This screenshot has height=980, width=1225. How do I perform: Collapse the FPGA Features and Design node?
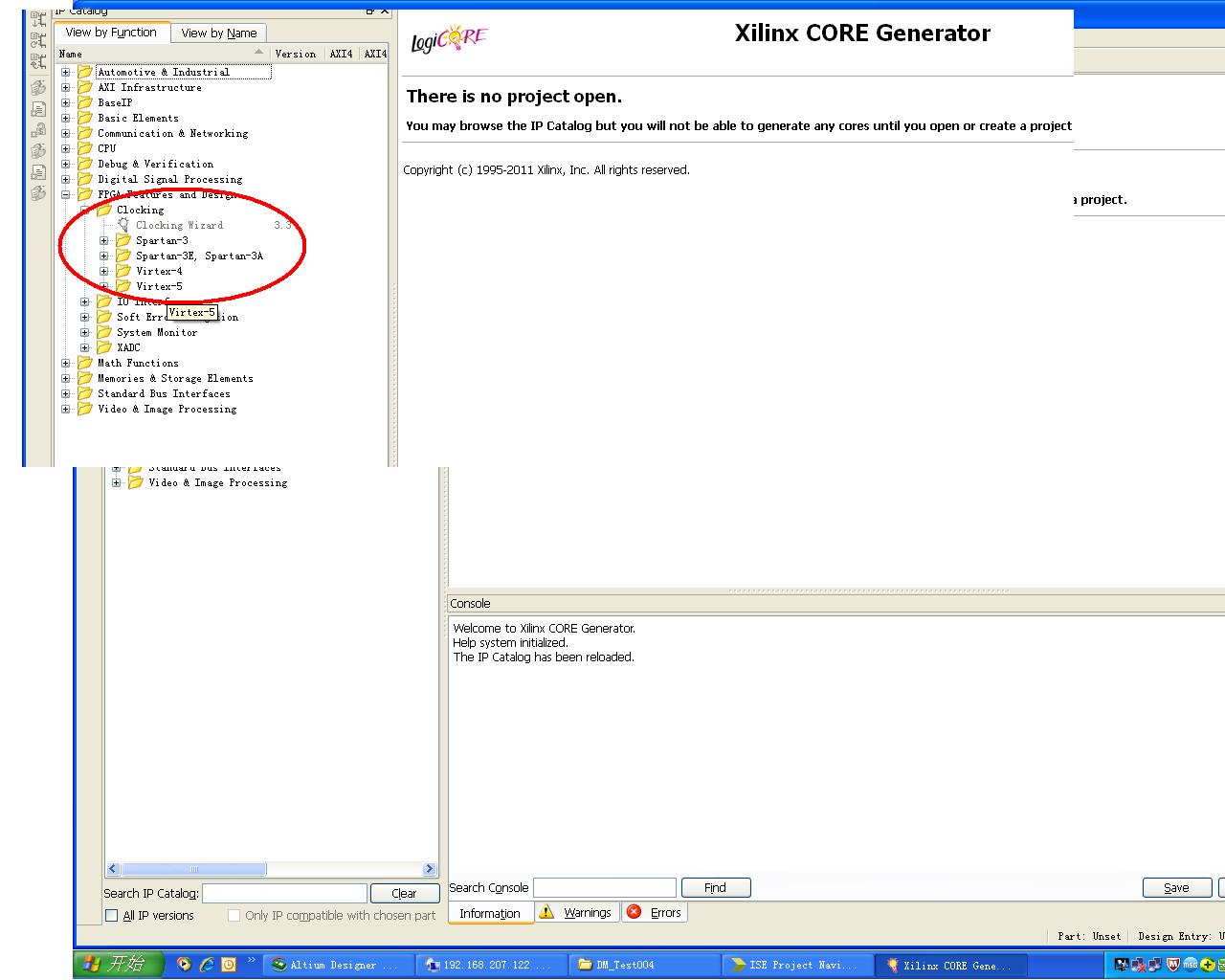coord(65,194)
